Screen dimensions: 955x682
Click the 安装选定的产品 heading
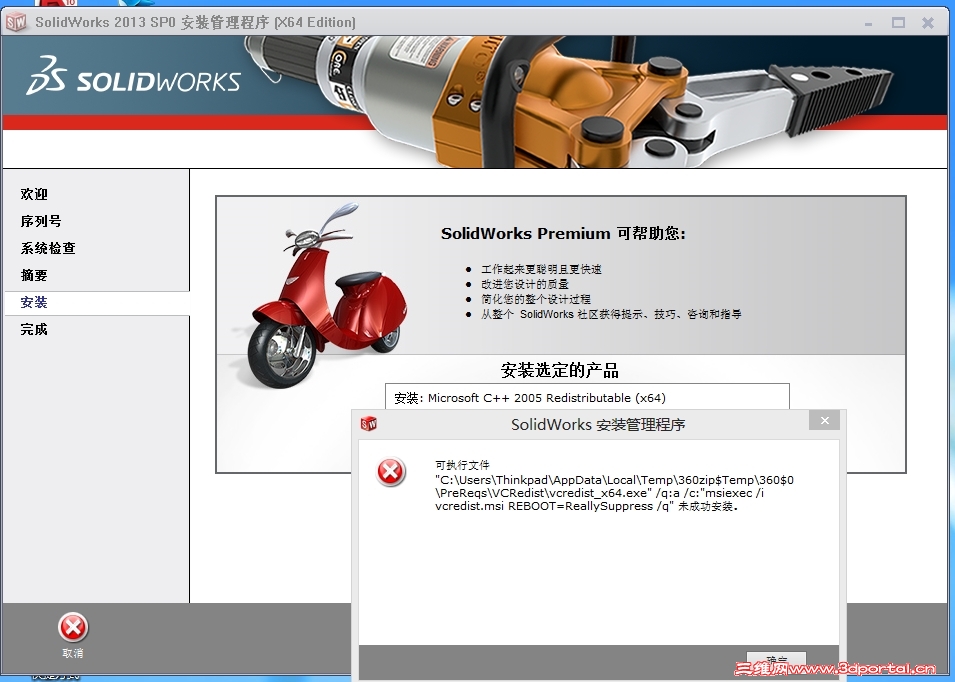560,370
